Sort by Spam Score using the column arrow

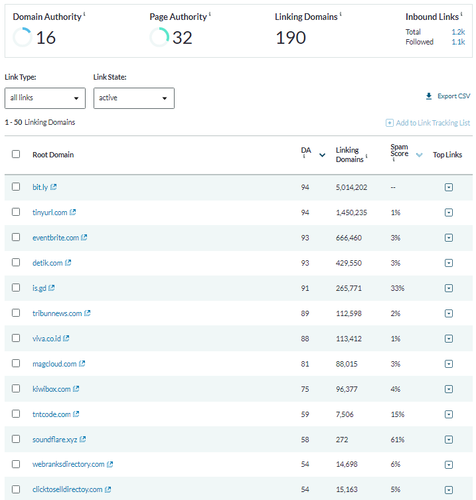tap(419, 155)
